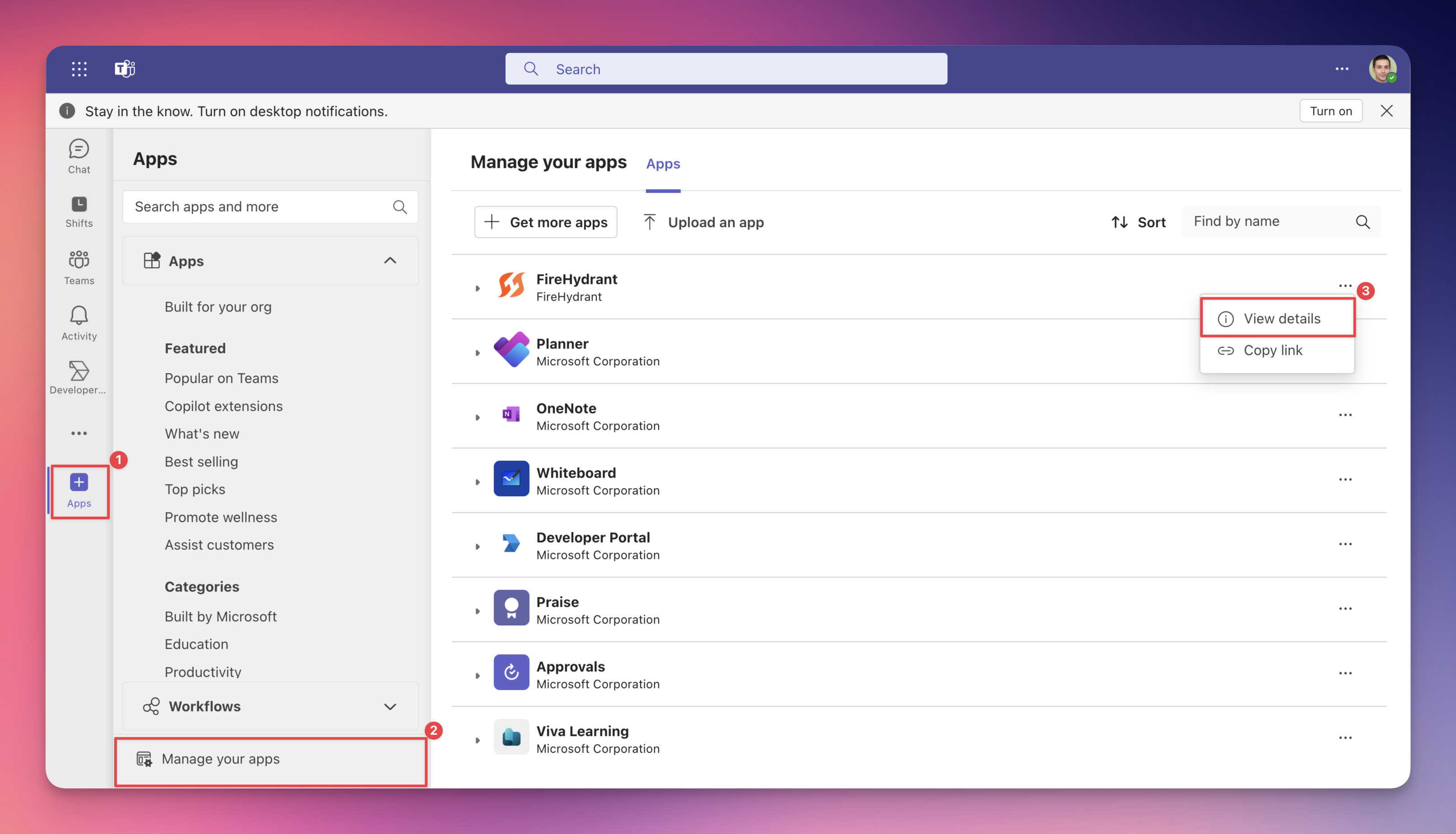The image size is (1456, 834).
Task: Expand the Praise row
Action: click(x=477, y=611)
